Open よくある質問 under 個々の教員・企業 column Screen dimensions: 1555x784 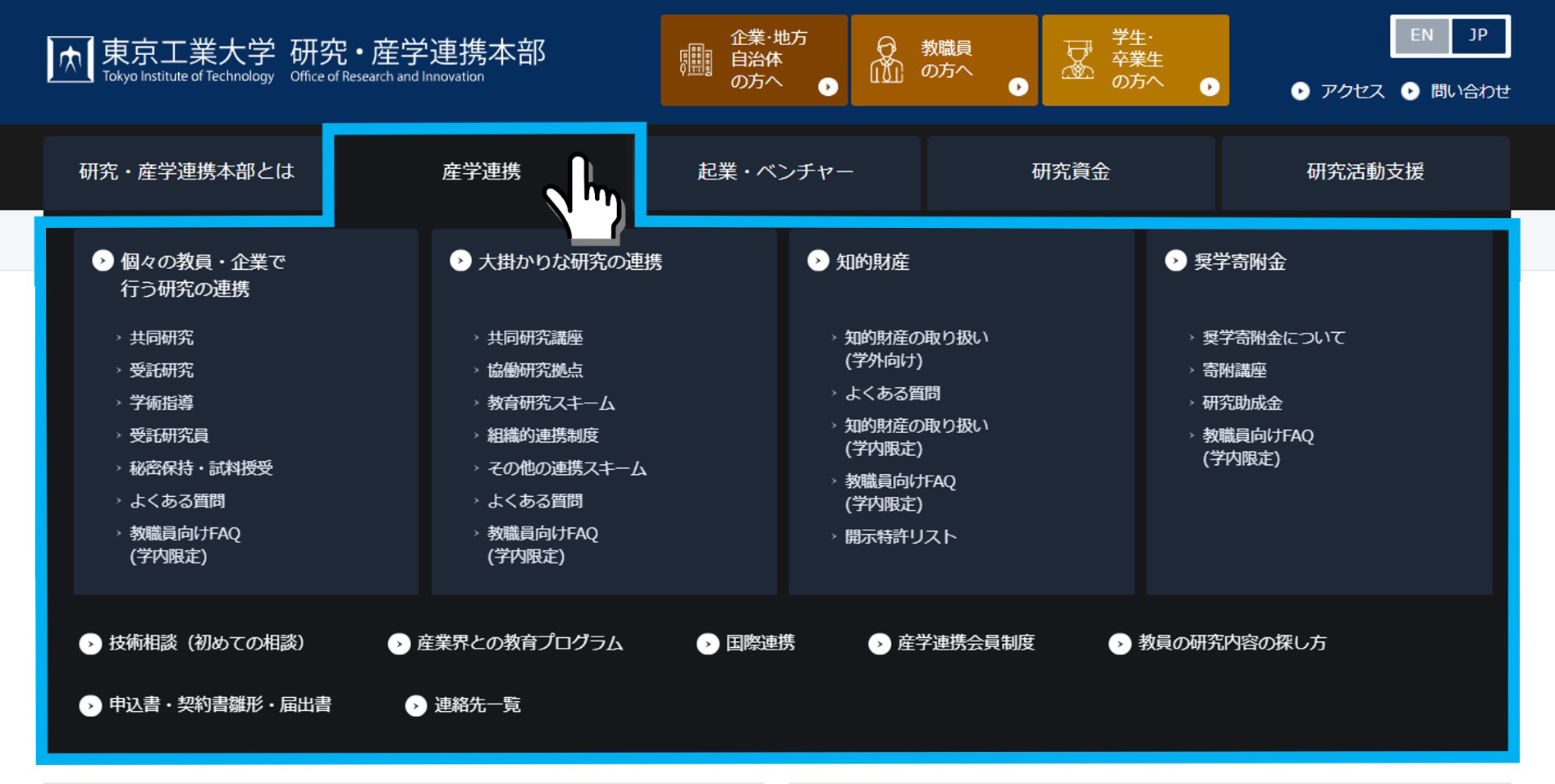pos(177,501)
